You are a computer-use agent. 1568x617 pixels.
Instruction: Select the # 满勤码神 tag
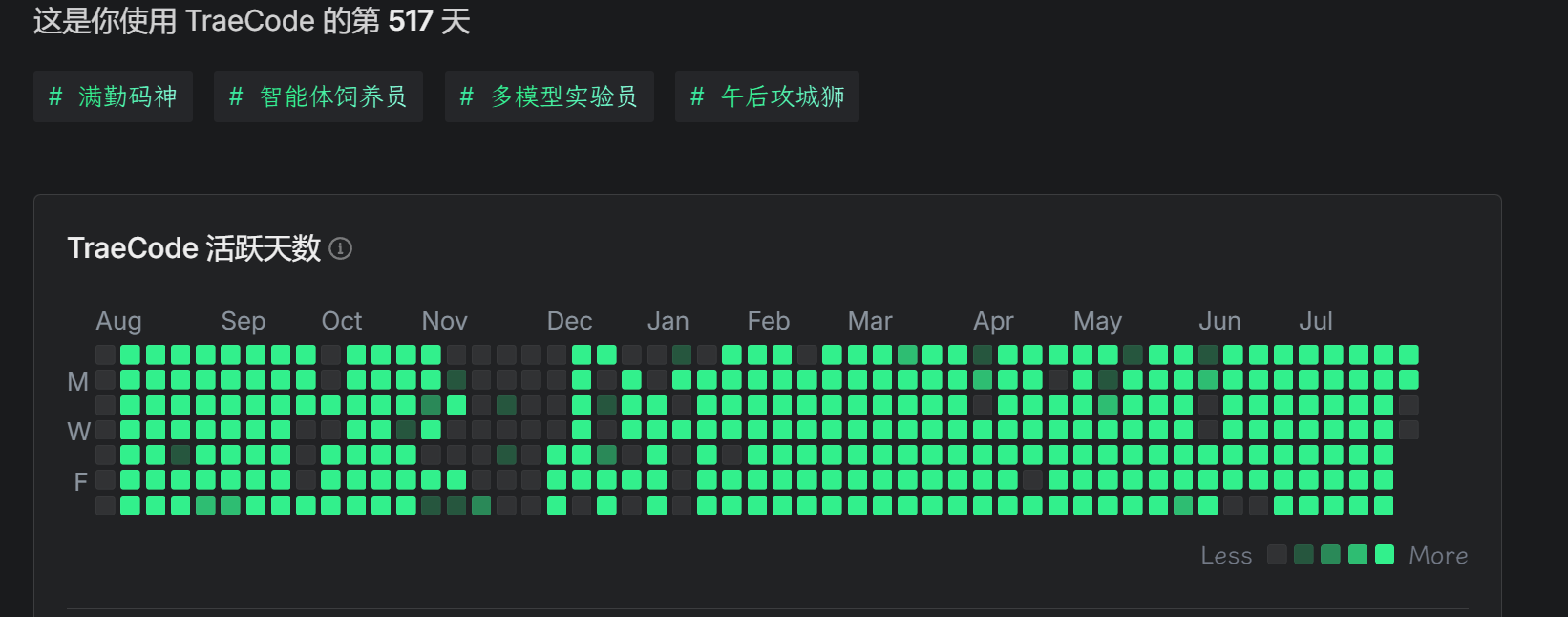pos(113,96)
